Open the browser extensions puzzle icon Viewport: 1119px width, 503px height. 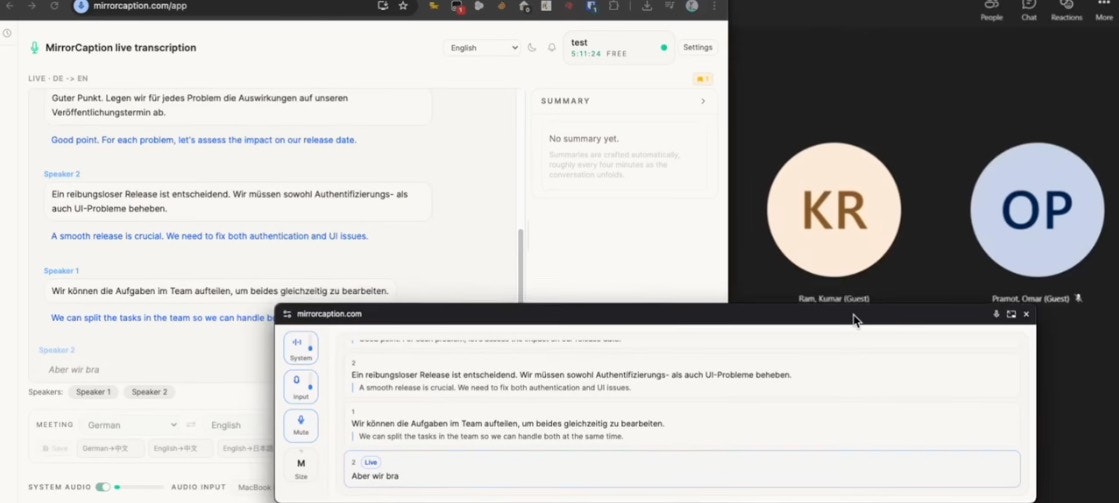614,6
